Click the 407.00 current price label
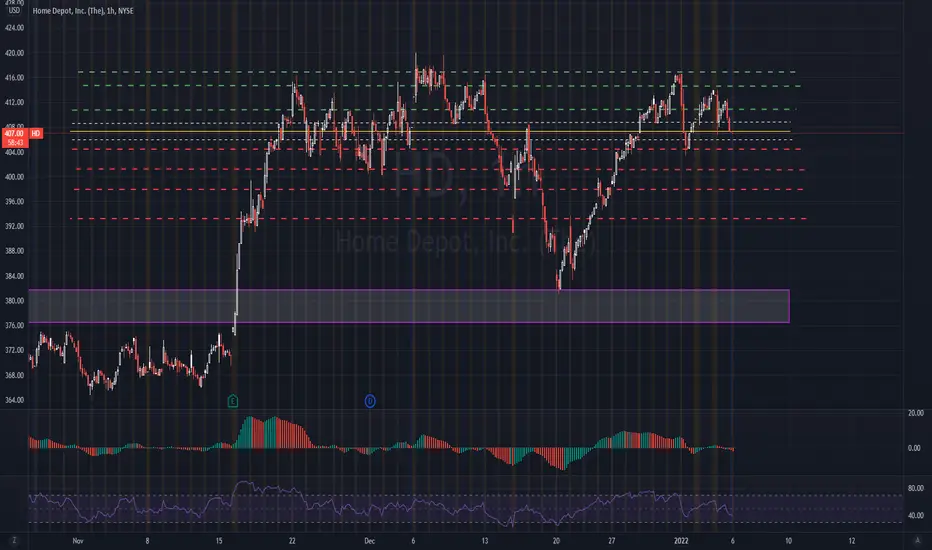The height and width of the screenshot is (550, 932). 14,134
